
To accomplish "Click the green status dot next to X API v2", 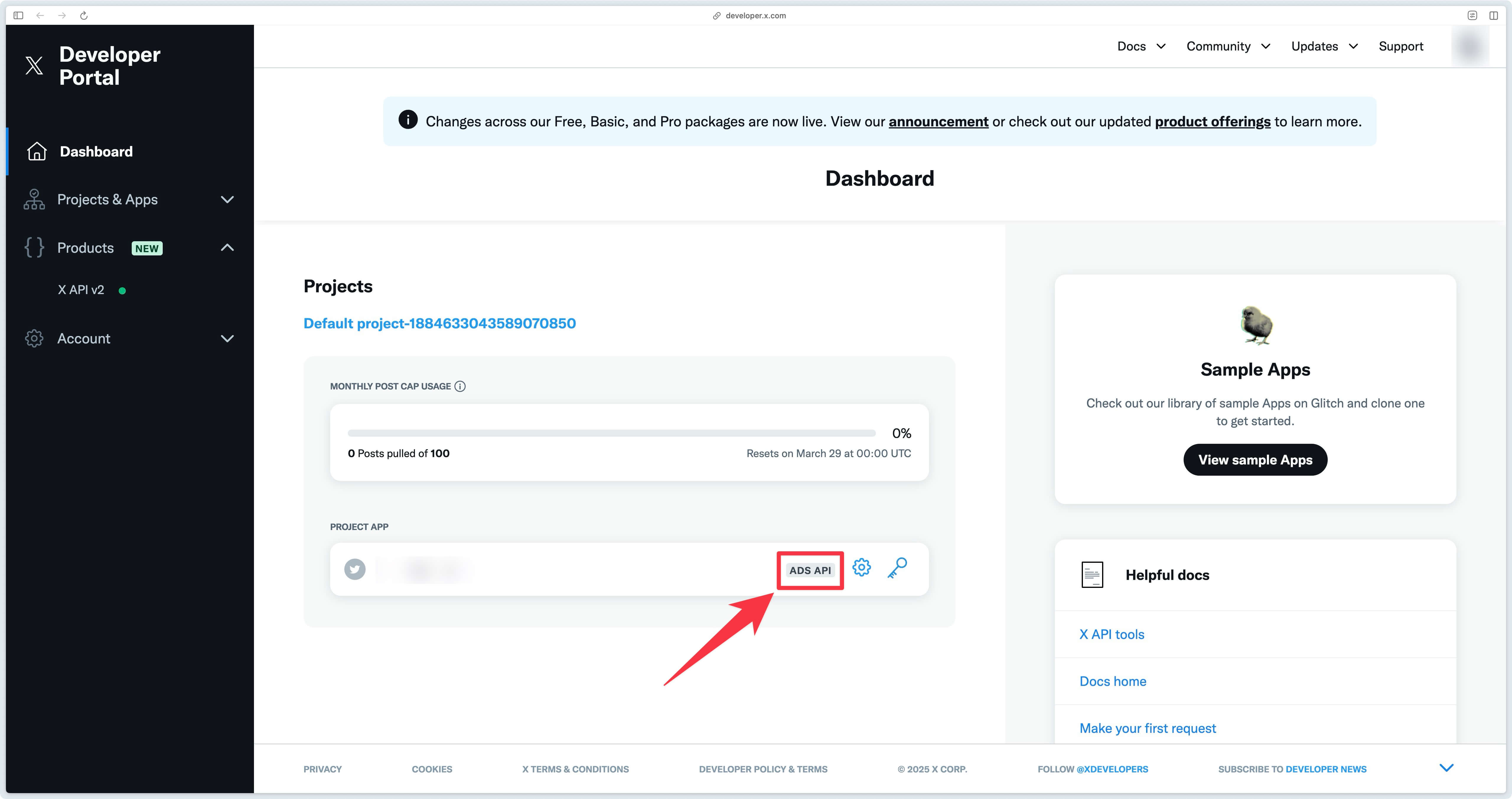I will pos(122,291).
